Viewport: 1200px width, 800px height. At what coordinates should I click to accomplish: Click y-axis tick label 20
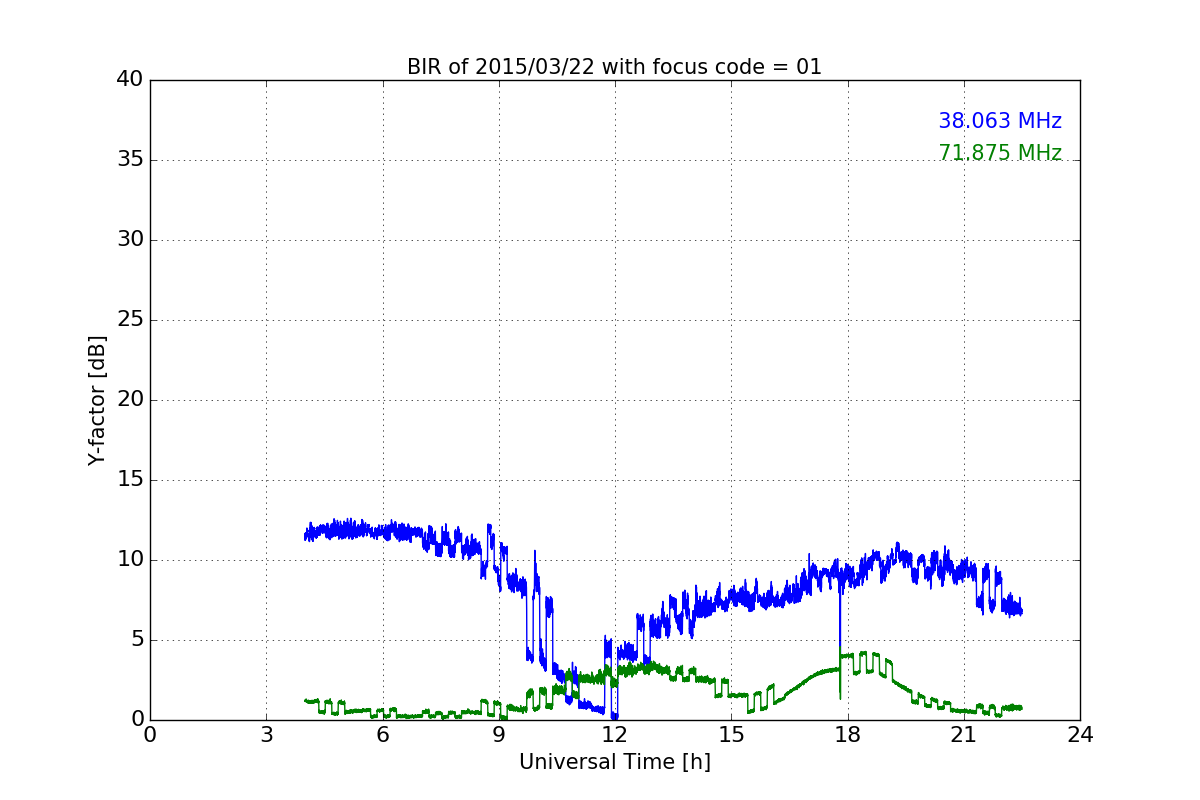[x=129, y=400]
